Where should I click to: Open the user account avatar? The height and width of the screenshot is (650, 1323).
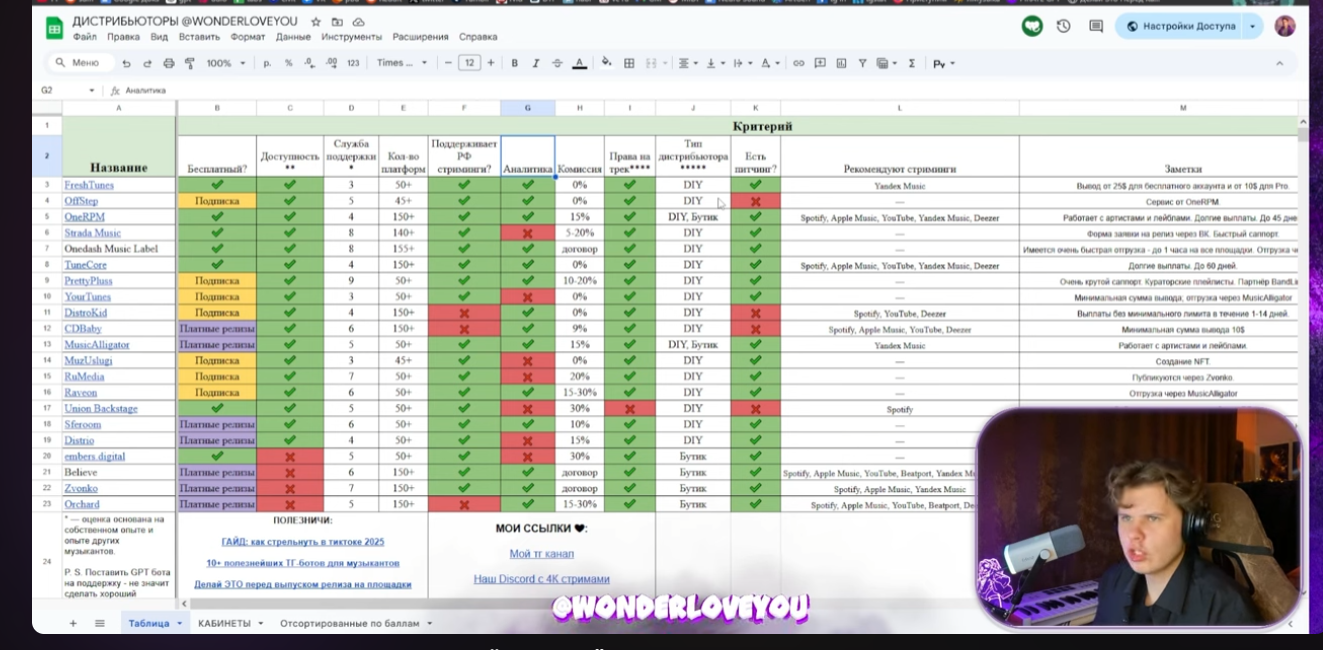(1285, 26)
